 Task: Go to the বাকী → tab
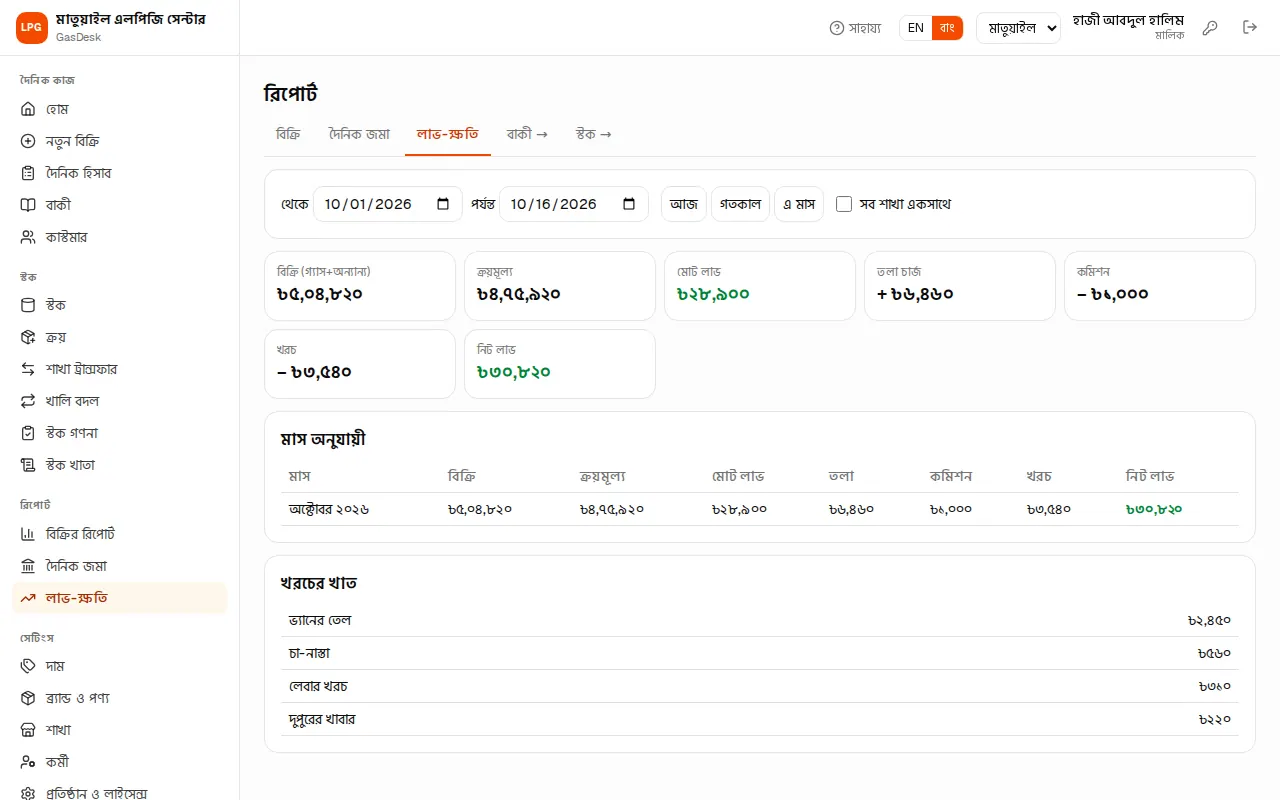527,134
